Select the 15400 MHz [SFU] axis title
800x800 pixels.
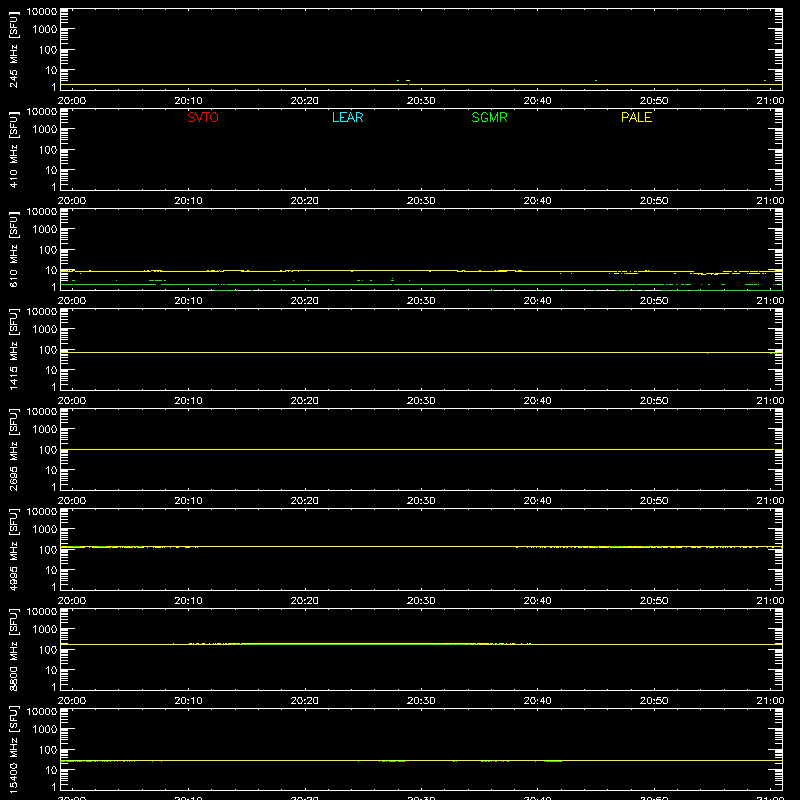pyautogui.click(x=13, y=749)
